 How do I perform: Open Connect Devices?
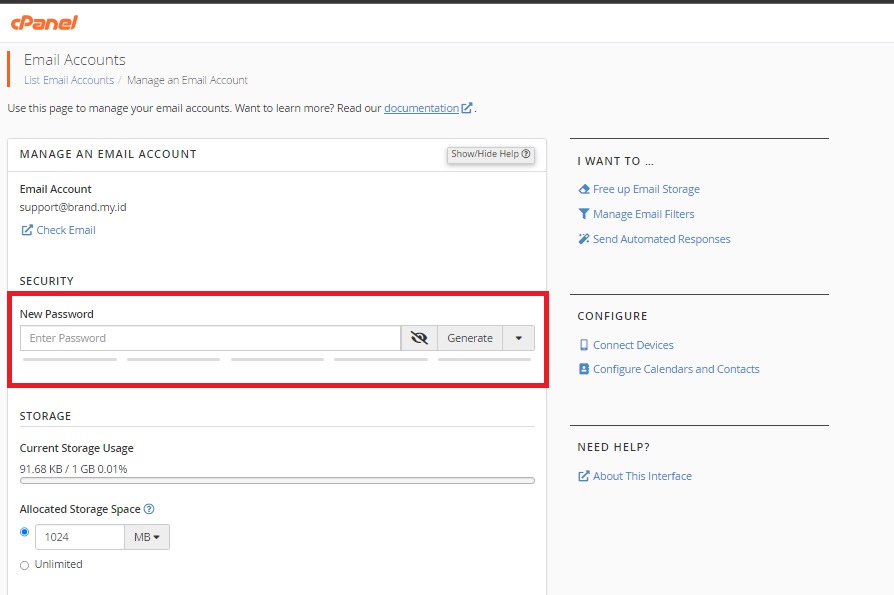633,345
